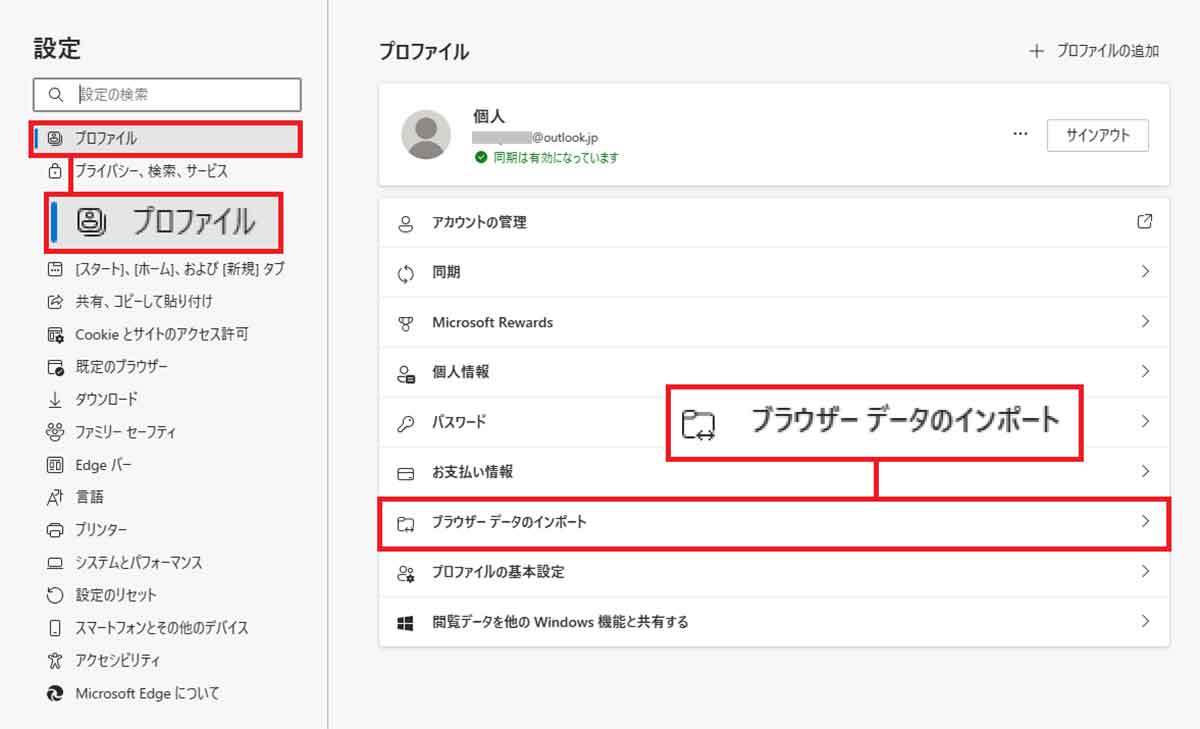
Task: Click the person icon in アカウントの管理 row
Action: [x=405, y=223]
